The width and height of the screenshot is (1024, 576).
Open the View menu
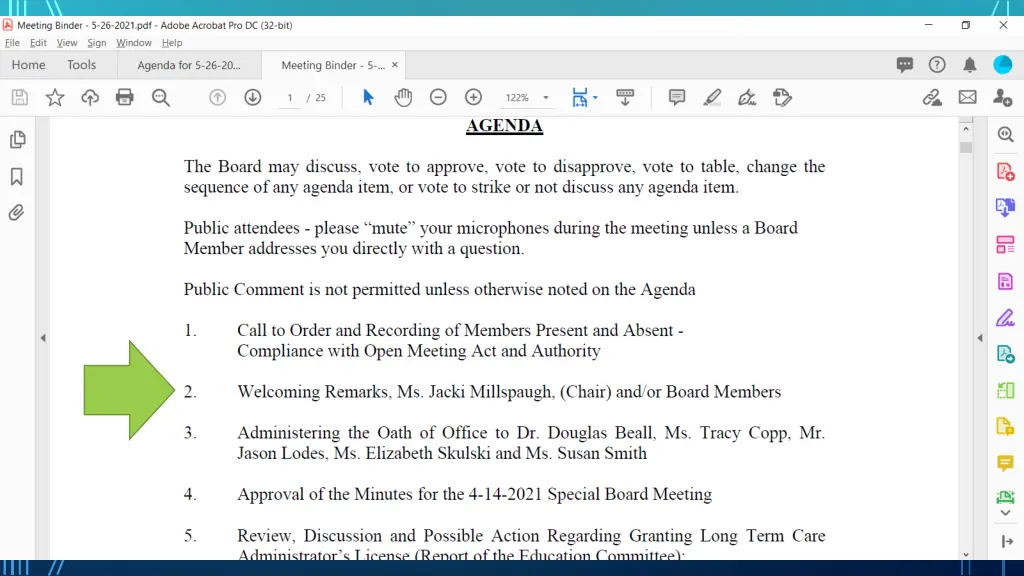pyautogui.click(x=67, y=42)
